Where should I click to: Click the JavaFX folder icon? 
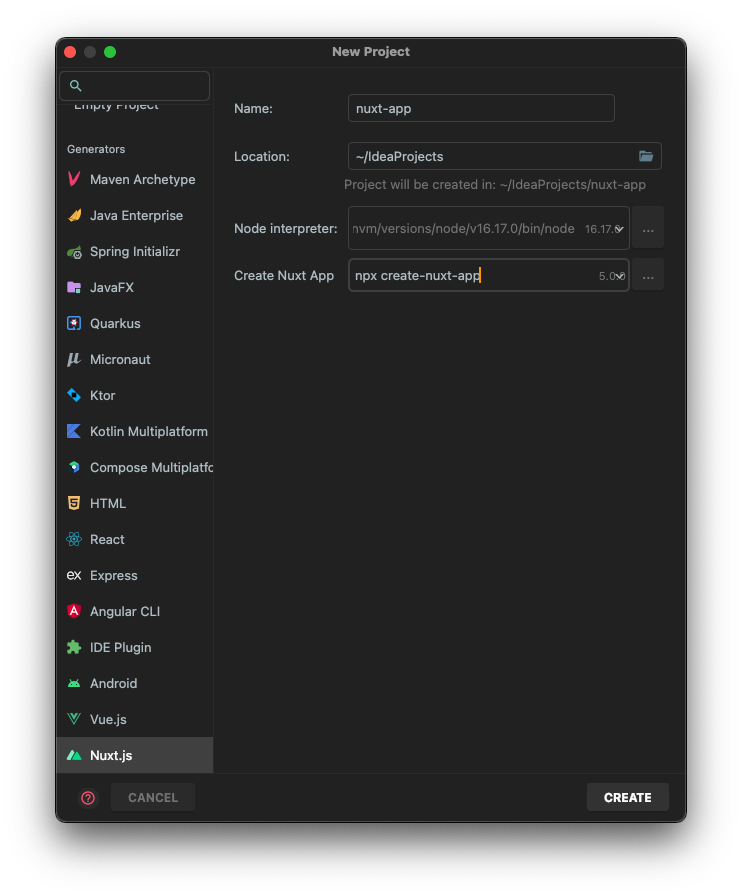[x=74, y=287]
